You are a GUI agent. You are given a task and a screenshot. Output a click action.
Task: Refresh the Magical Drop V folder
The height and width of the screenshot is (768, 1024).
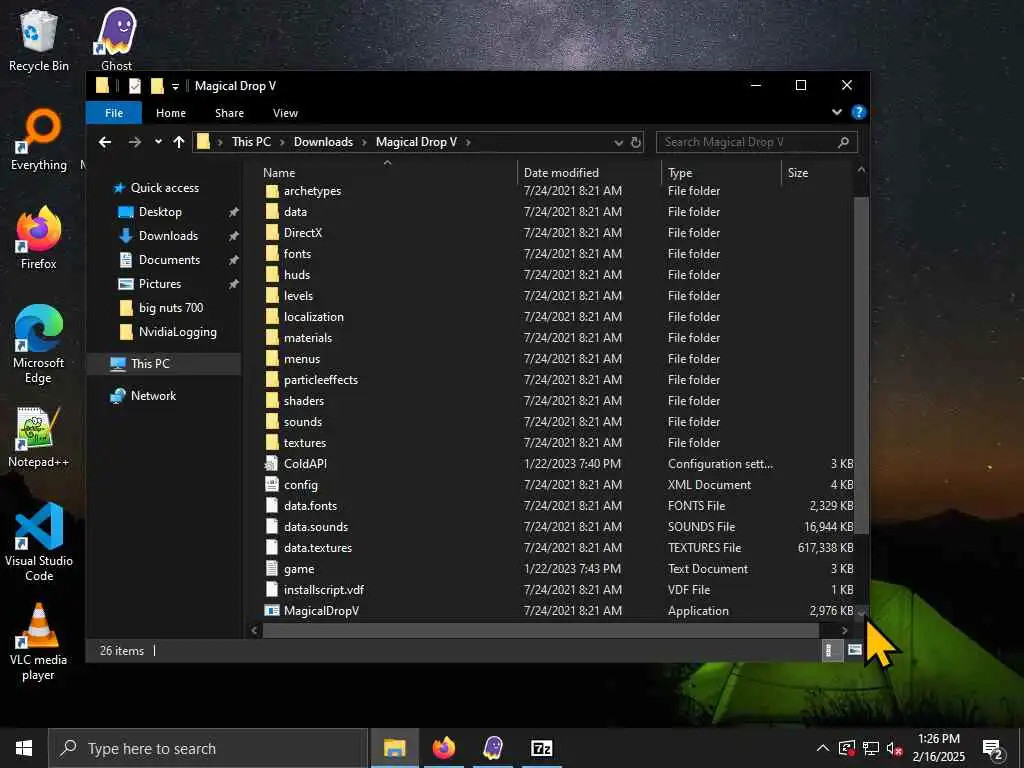(x=636, y=142)
